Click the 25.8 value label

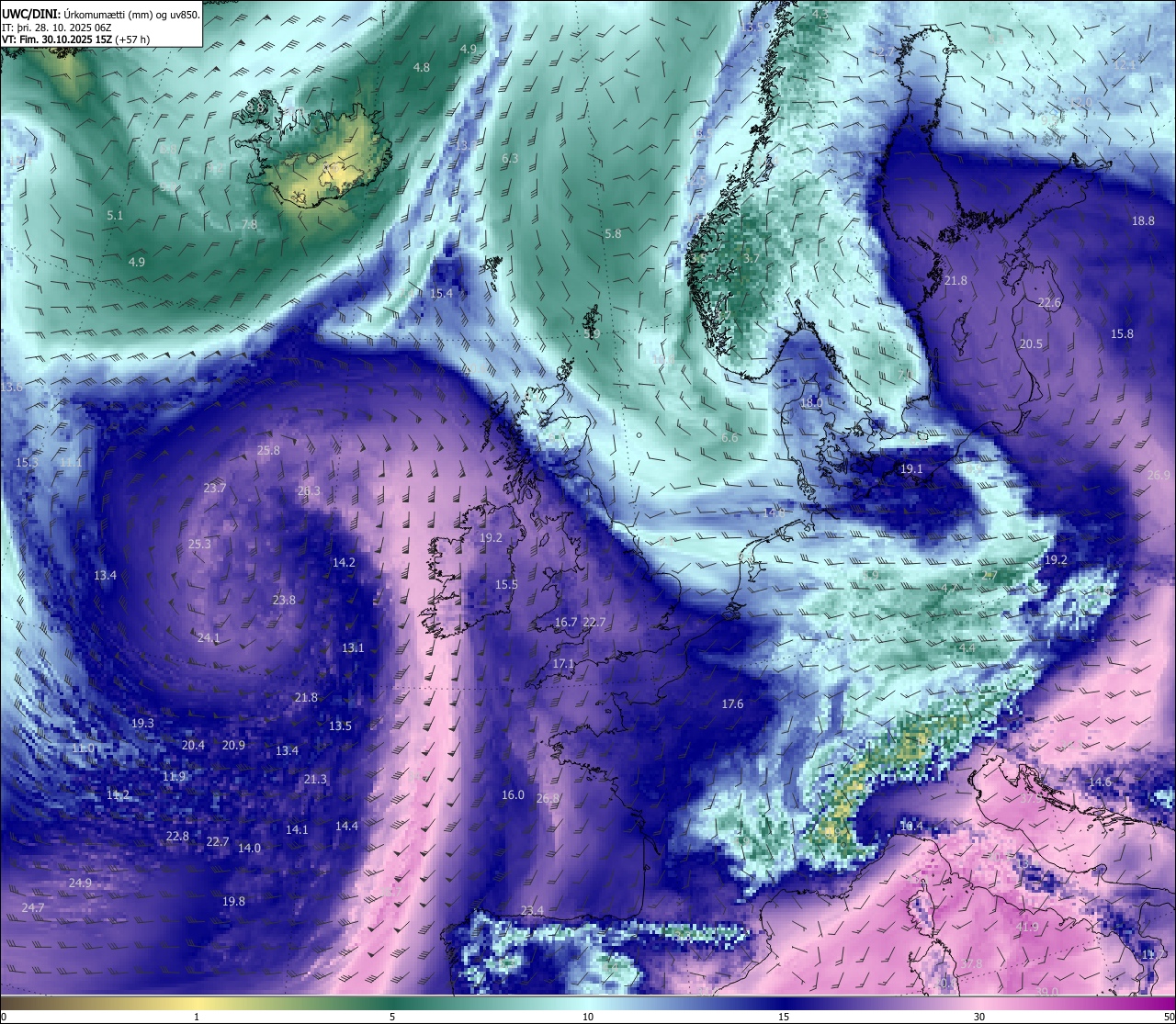point(268,450)
